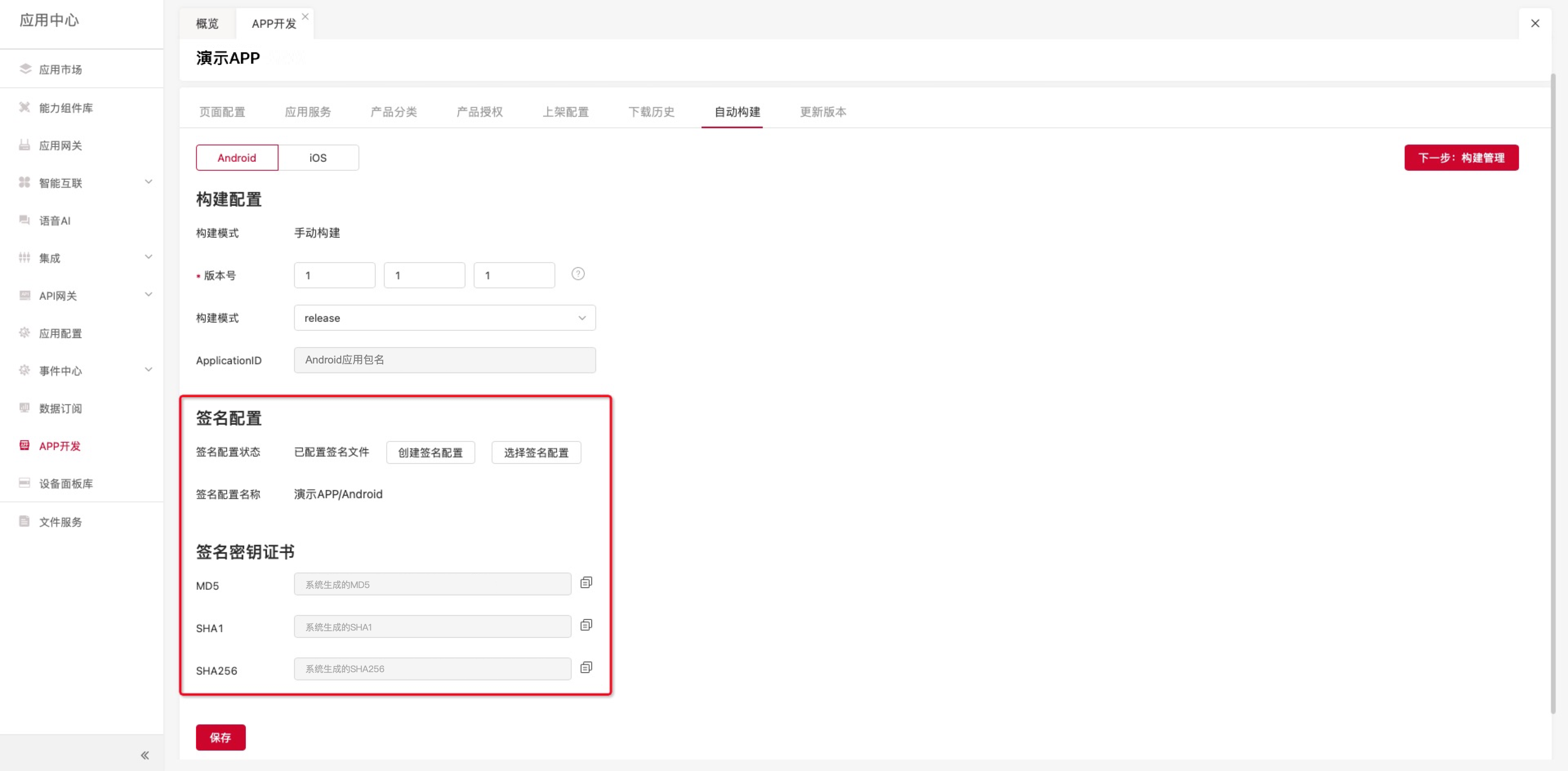Screen dimensions: 1568x771
Task: Click the 创建签名配置 button
Action: click(x=430, y=452)
